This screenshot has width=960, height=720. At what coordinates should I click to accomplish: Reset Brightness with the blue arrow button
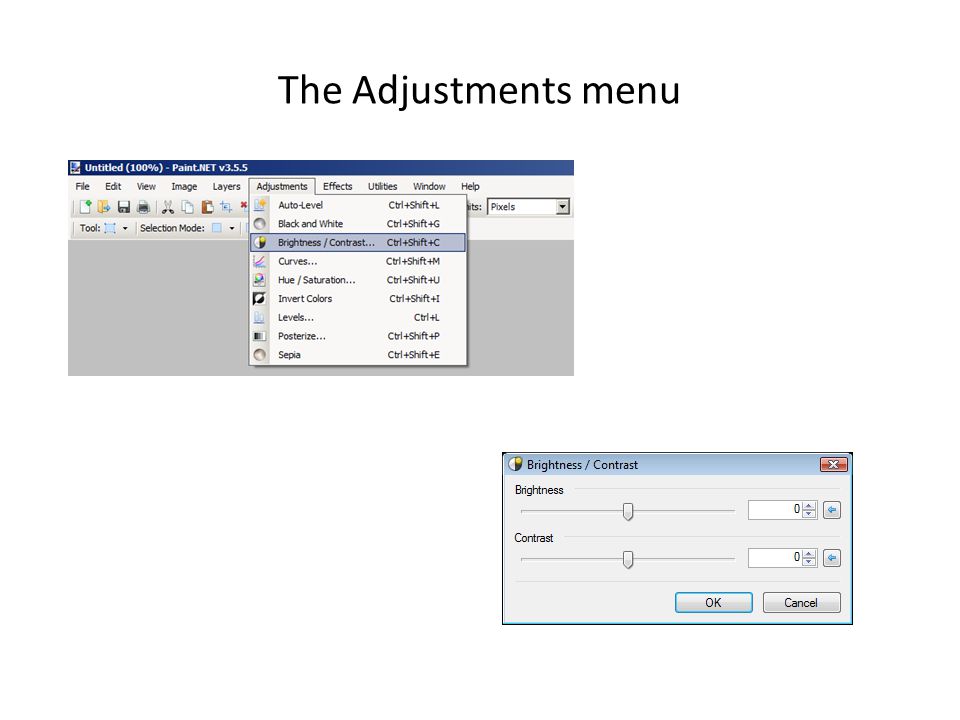point(831,509)
